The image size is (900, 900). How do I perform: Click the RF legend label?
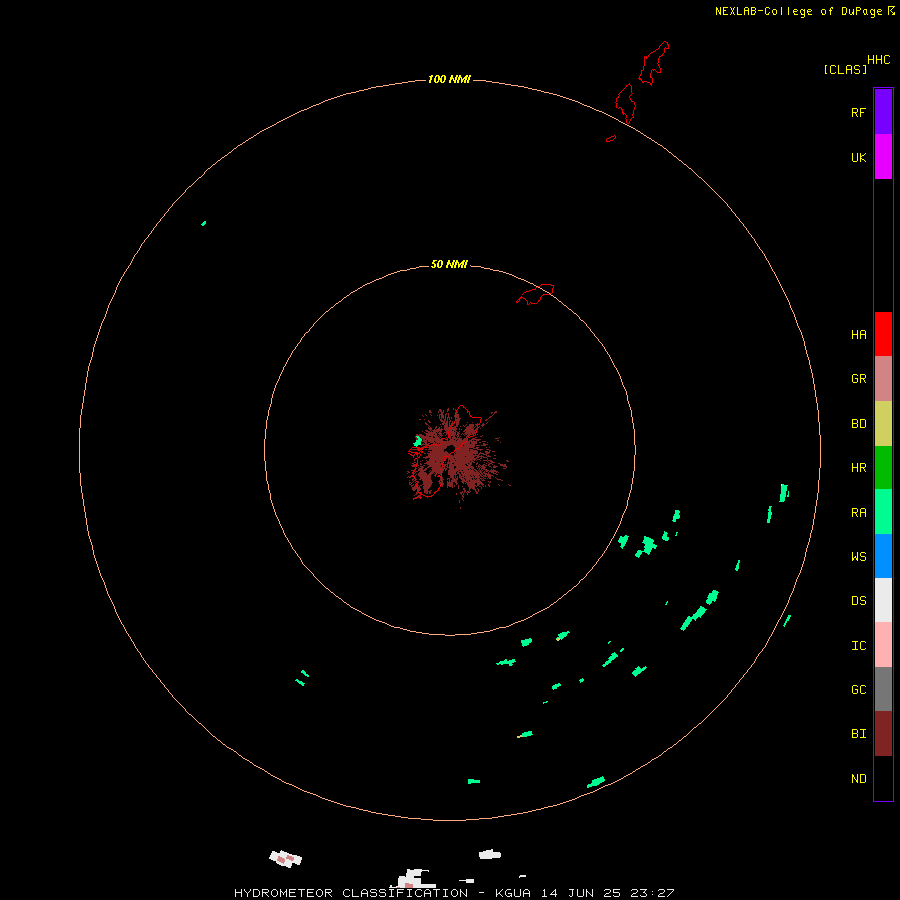coord(858,112)
